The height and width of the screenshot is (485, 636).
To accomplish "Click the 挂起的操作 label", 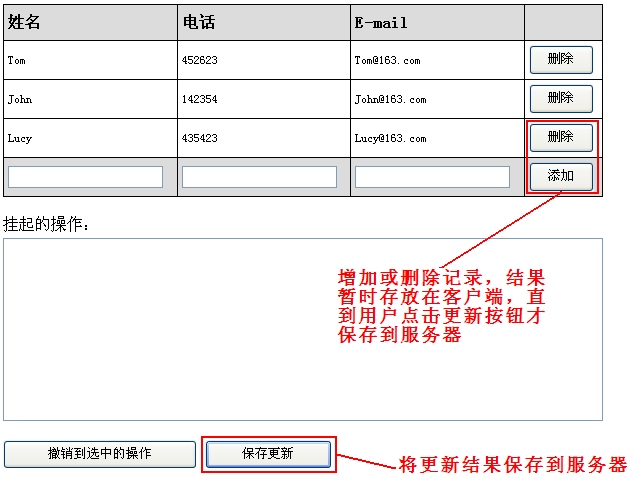I will tap(47, 223).
